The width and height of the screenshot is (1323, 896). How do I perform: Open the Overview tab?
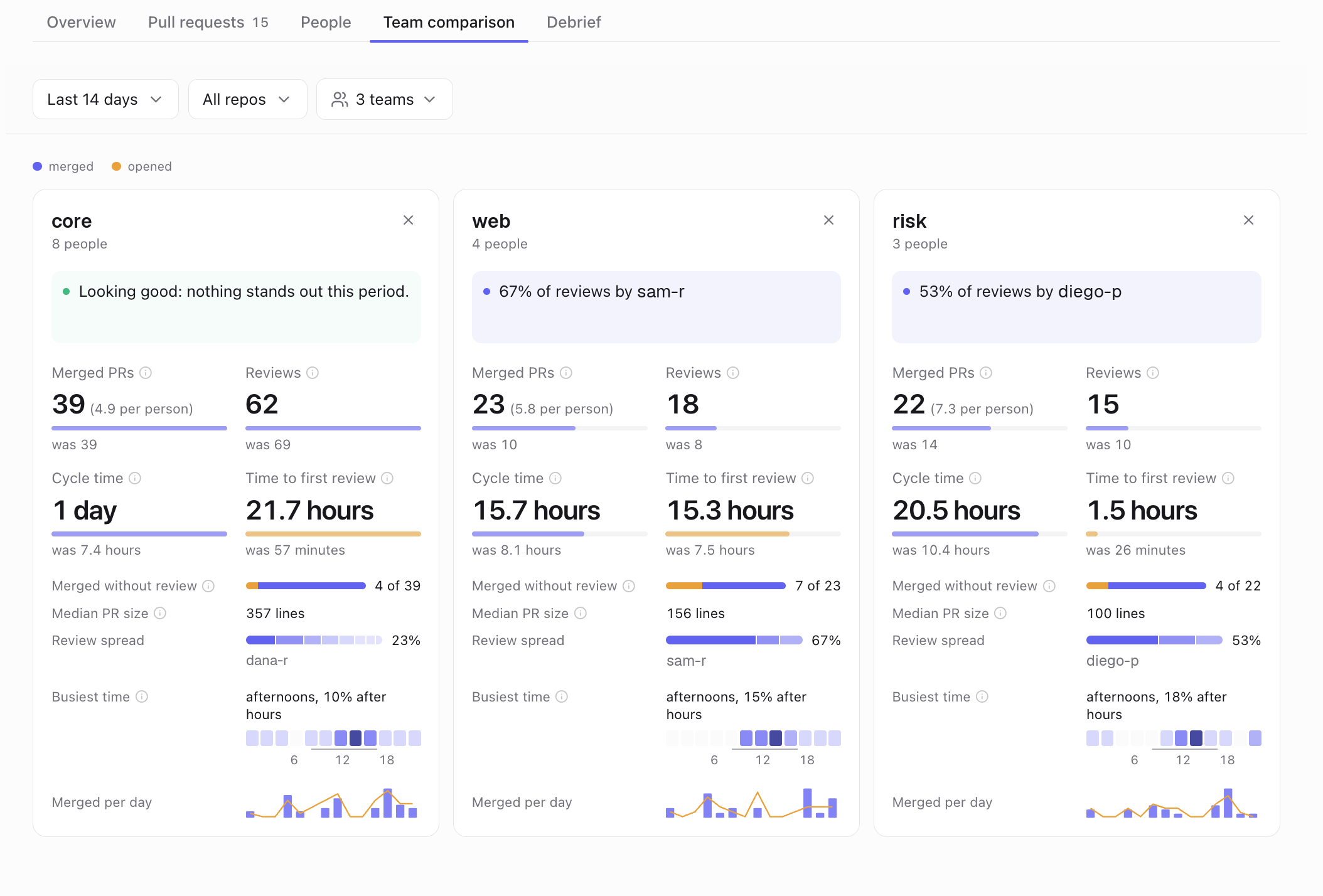[x=81, y=22]
